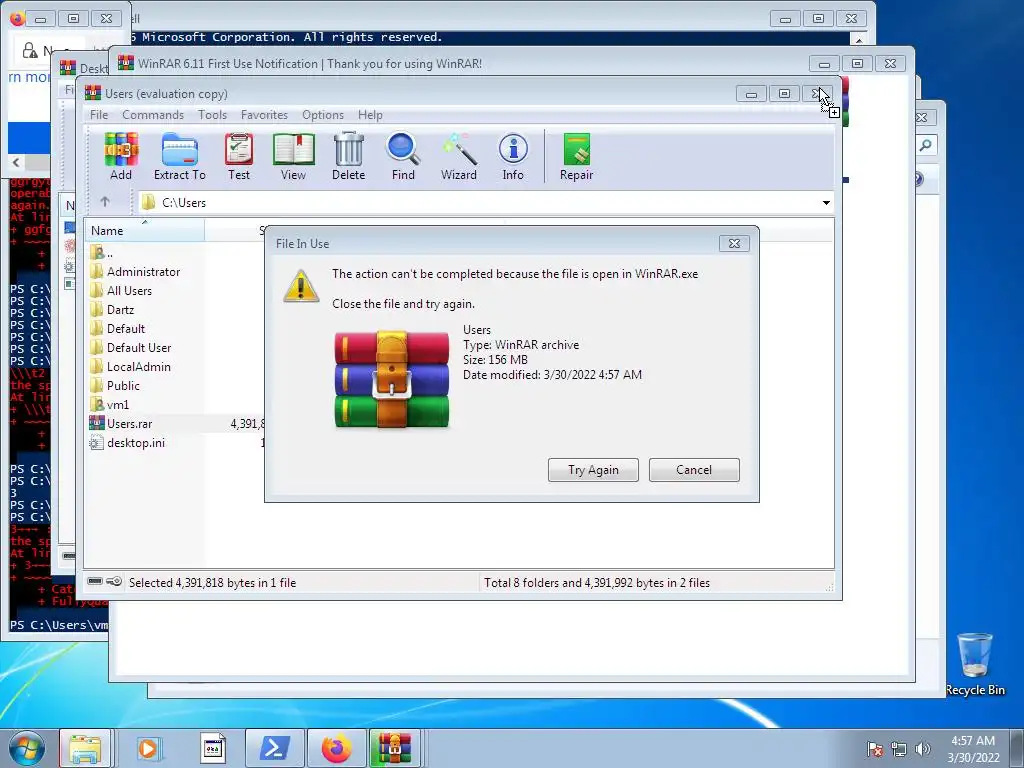Expand the C:\Users address dropdown
1024x768 pixels.
(826, 202)
